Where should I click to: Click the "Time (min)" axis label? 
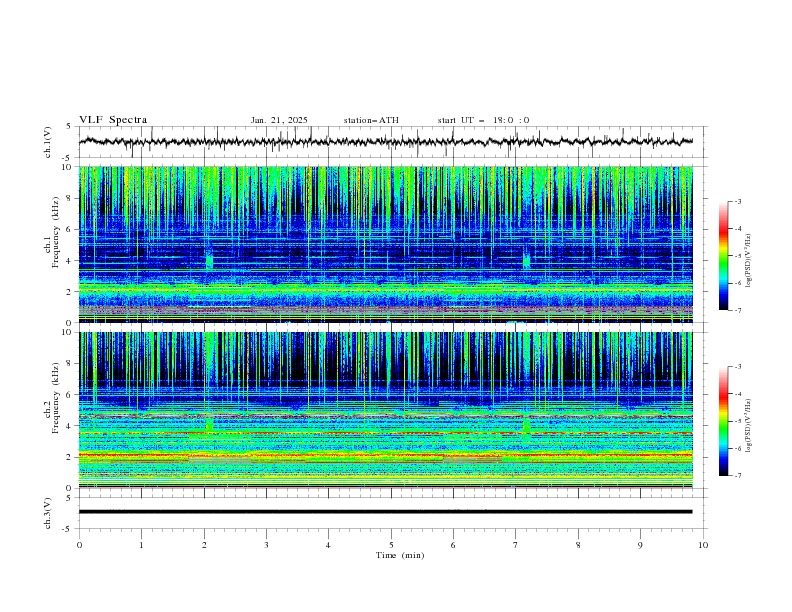[x=400, y=555]
